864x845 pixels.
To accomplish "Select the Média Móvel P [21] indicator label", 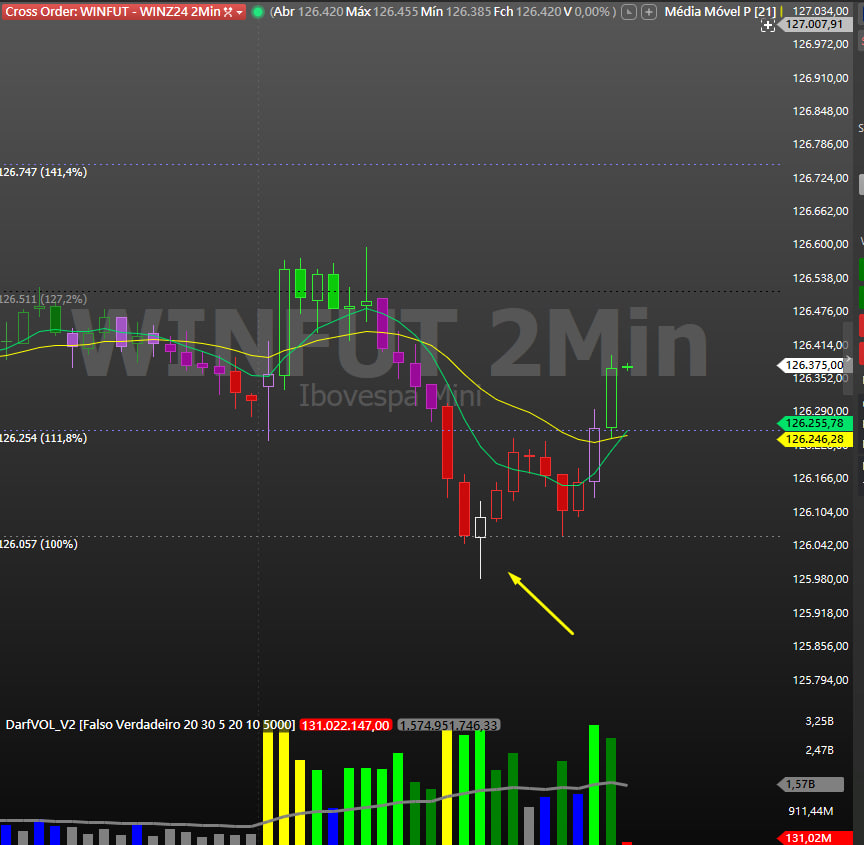I will coord(720,12).
